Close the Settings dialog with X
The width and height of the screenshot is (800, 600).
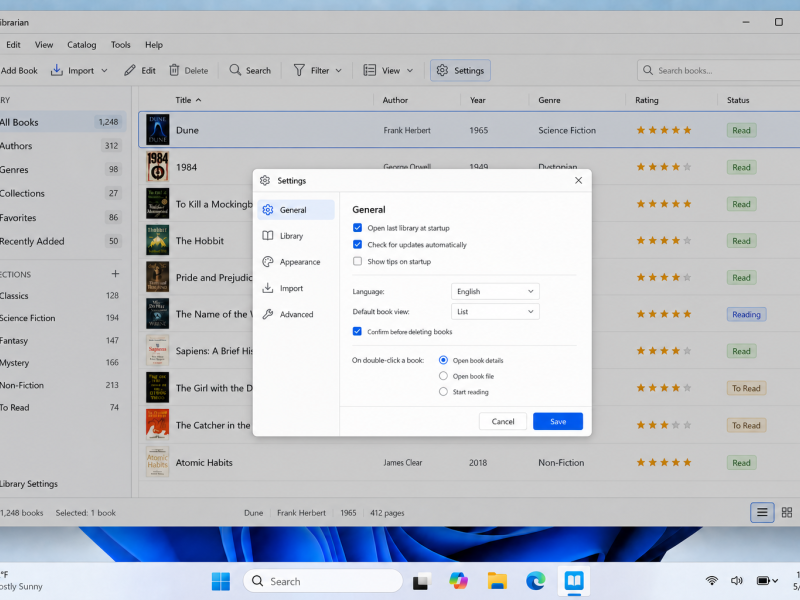coord(578,180)
